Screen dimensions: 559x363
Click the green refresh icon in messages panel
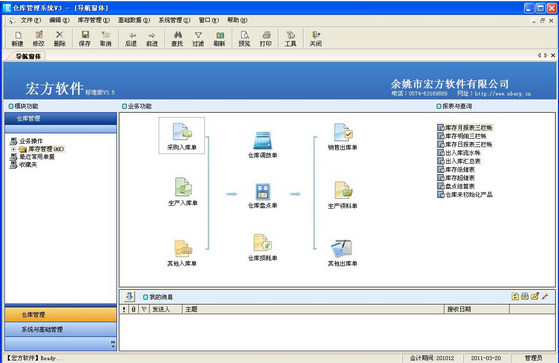click(x=515, y=296)
